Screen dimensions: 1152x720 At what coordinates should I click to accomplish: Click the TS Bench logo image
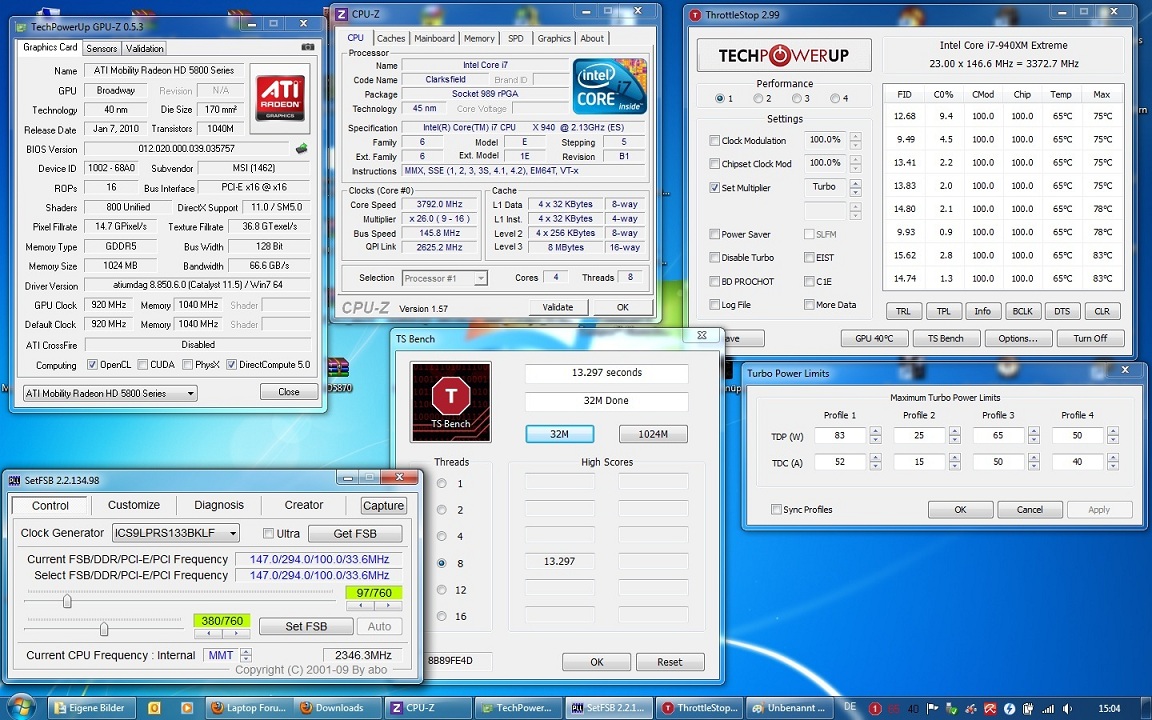point(451,401)
